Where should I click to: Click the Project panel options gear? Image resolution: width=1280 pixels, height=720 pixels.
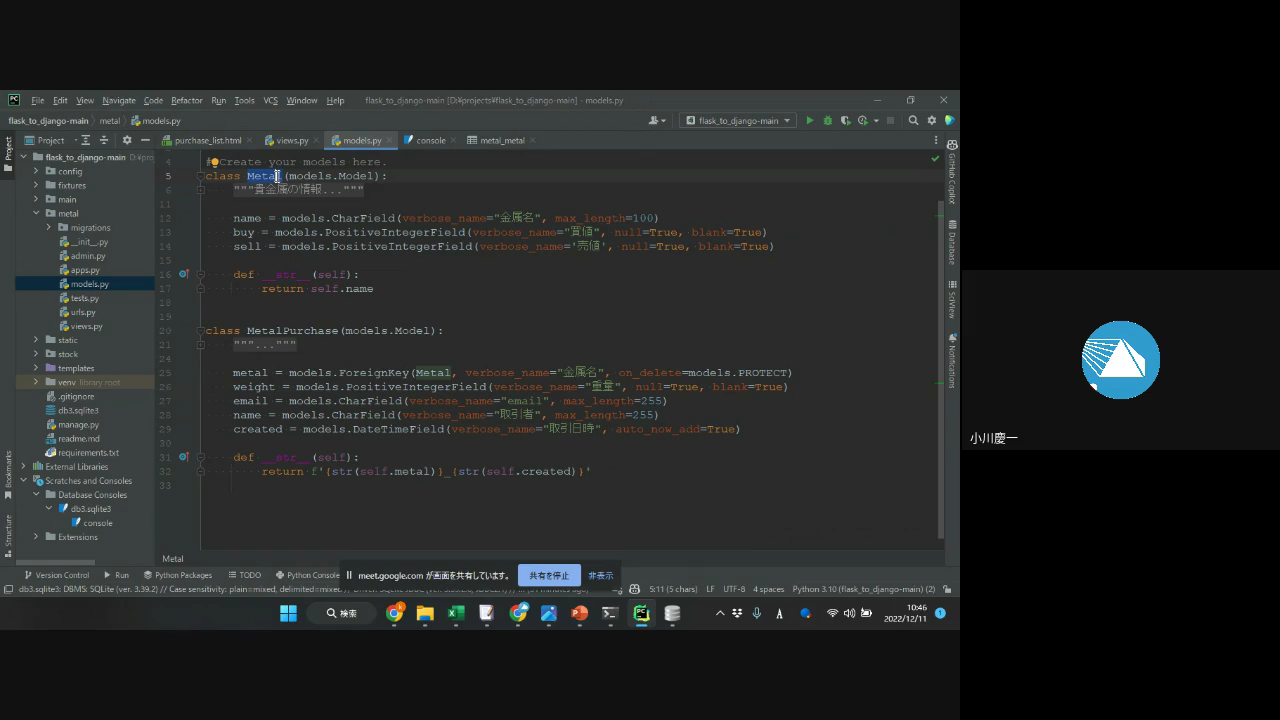(x=126, y=140)
